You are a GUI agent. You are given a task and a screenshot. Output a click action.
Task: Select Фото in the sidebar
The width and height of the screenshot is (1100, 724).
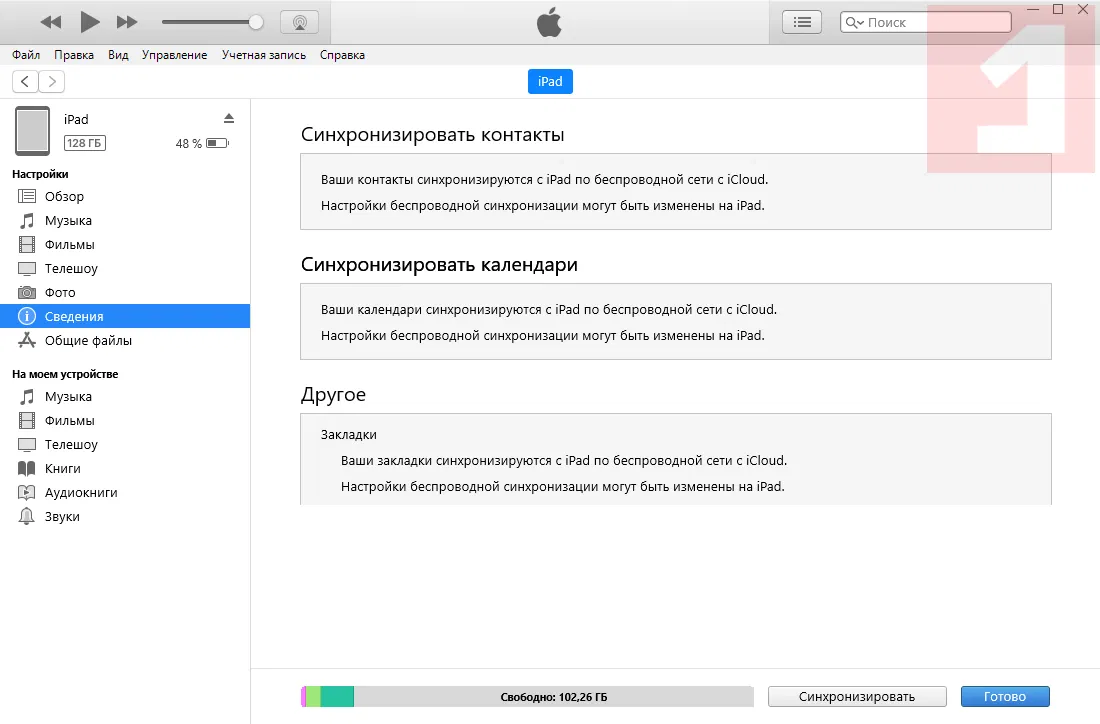[x=60, y=293]
